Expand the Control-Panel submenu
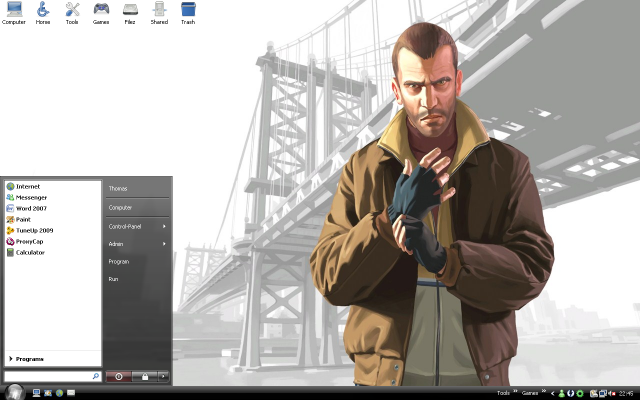640x400 pixels. [x=137, y=227]
